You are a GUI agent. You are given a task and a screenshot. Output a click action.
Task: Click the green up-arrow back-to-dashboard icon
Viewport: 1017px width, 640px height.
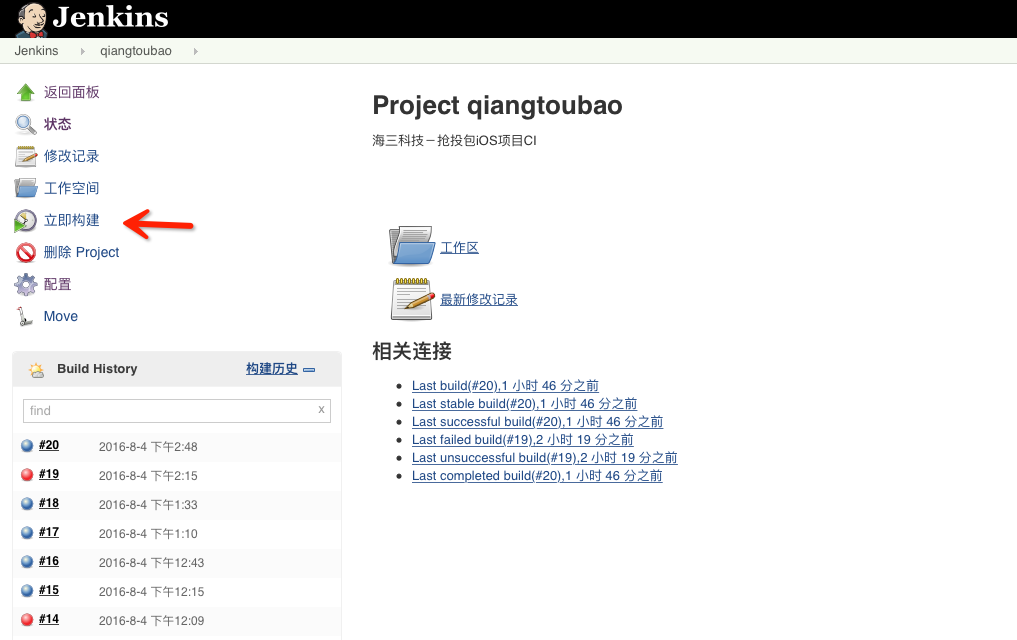[26, 93]
